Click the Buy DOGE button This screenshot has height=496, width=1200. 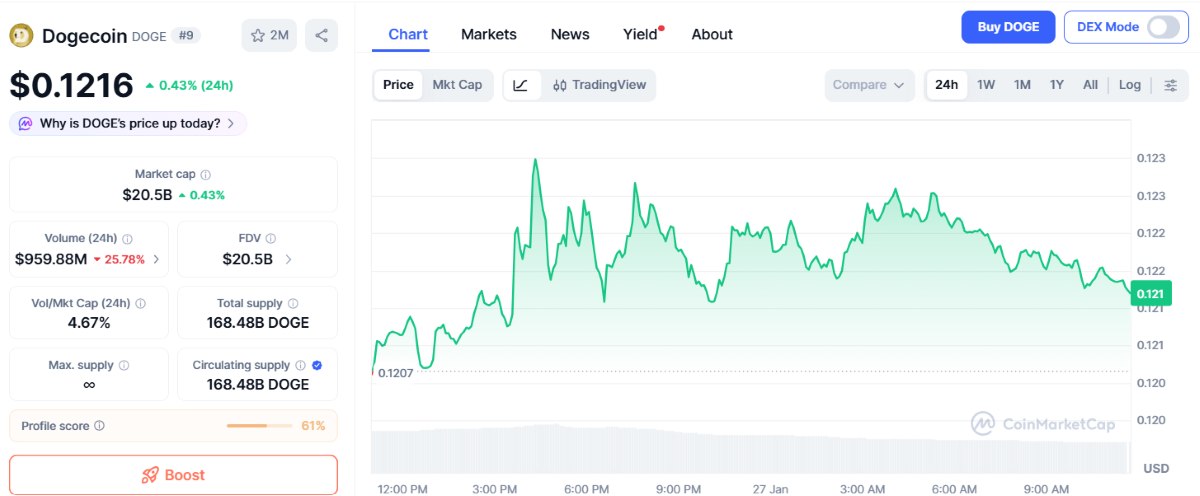click(1008, 27)
